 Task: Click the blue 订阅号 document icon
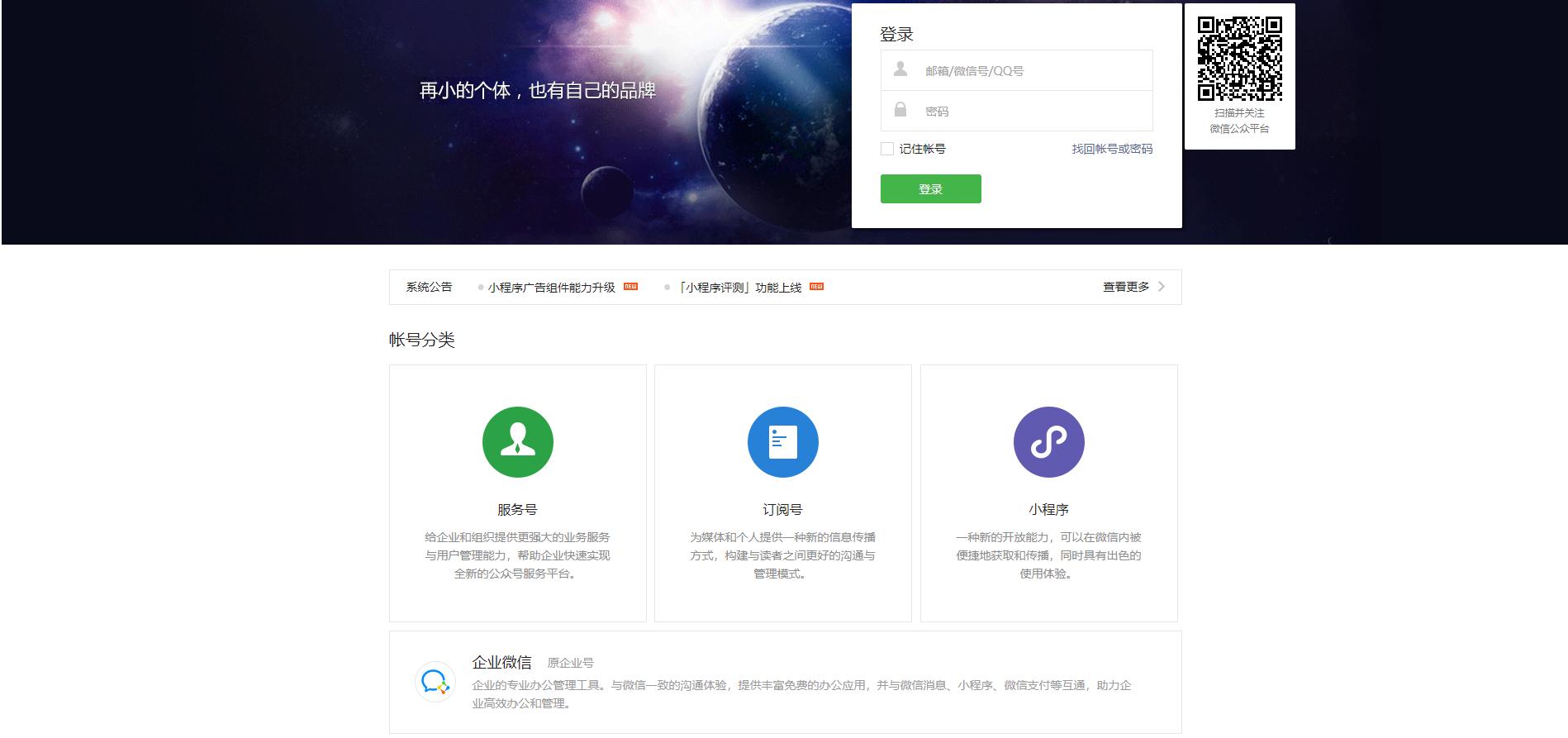783,442
